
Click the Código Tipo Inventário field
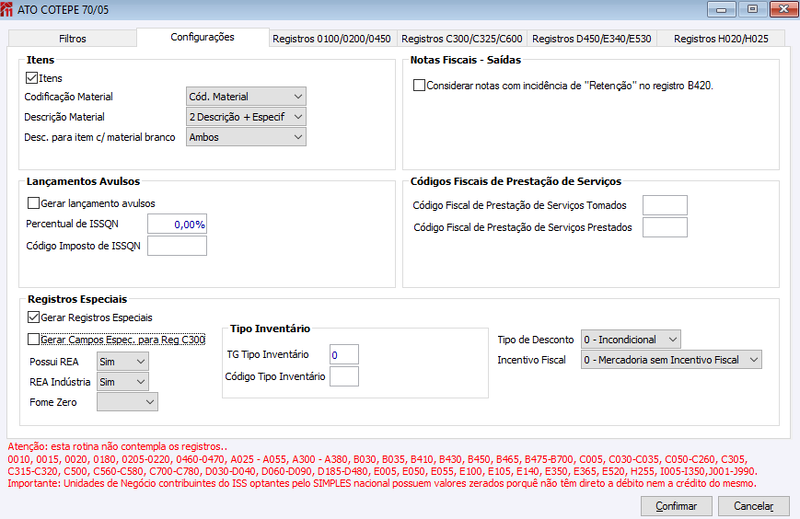tap(344, 377)
